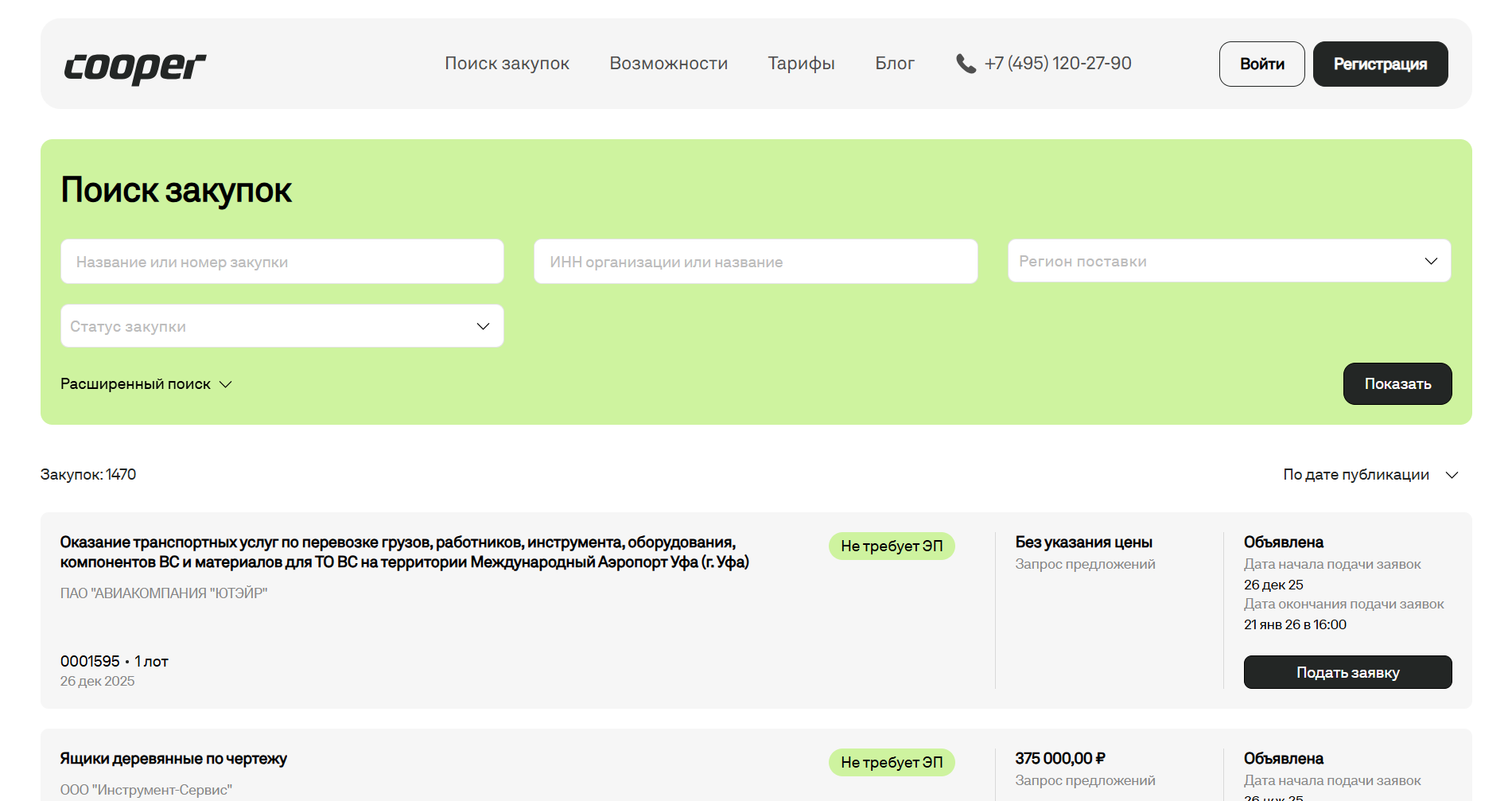The height and width of the screenshot is (801, 1512).
Task: Click Подать заявку for the ЮТЭЙР tender
Action: tap(1347, 673)
